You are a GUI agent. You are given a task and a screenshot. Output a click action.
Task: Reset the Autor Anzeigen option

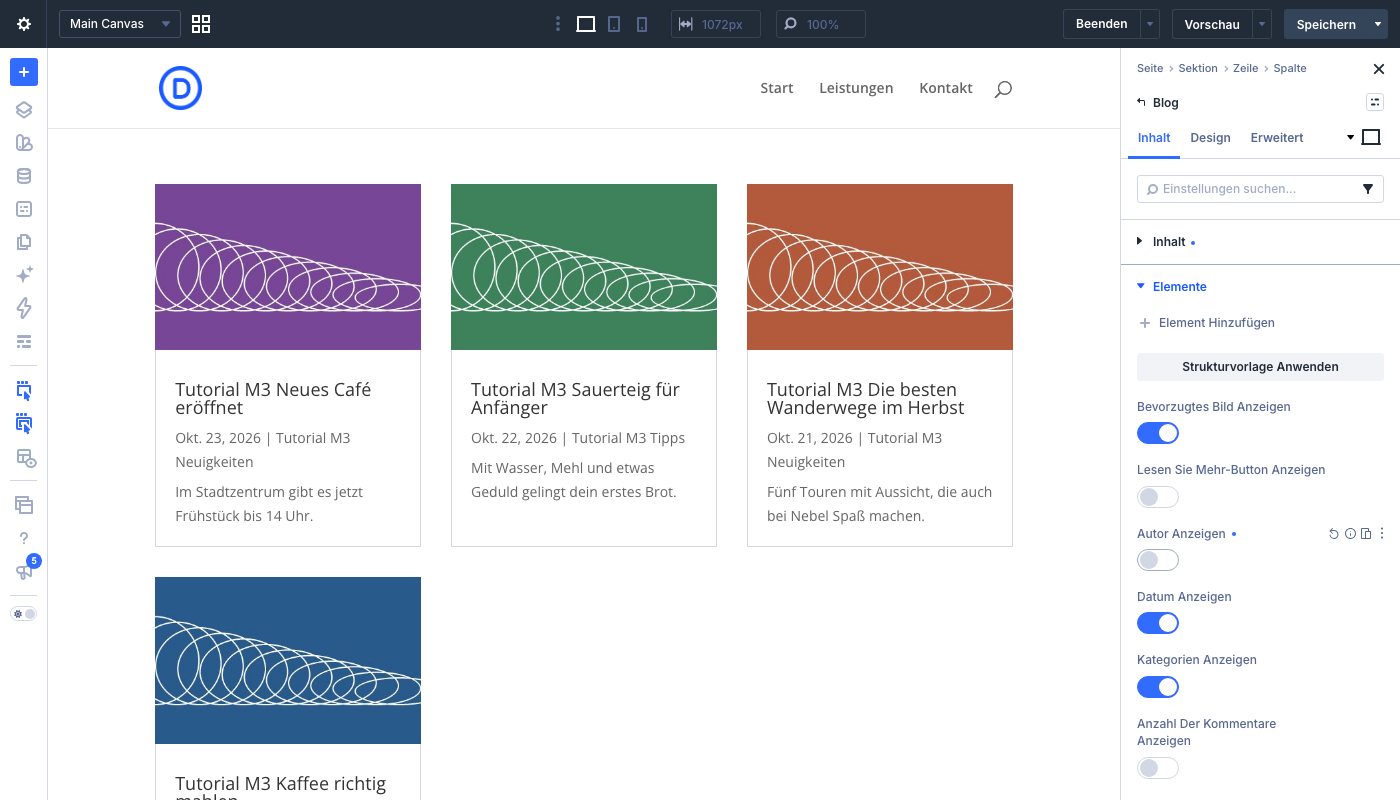click(x=1334, y=534)
